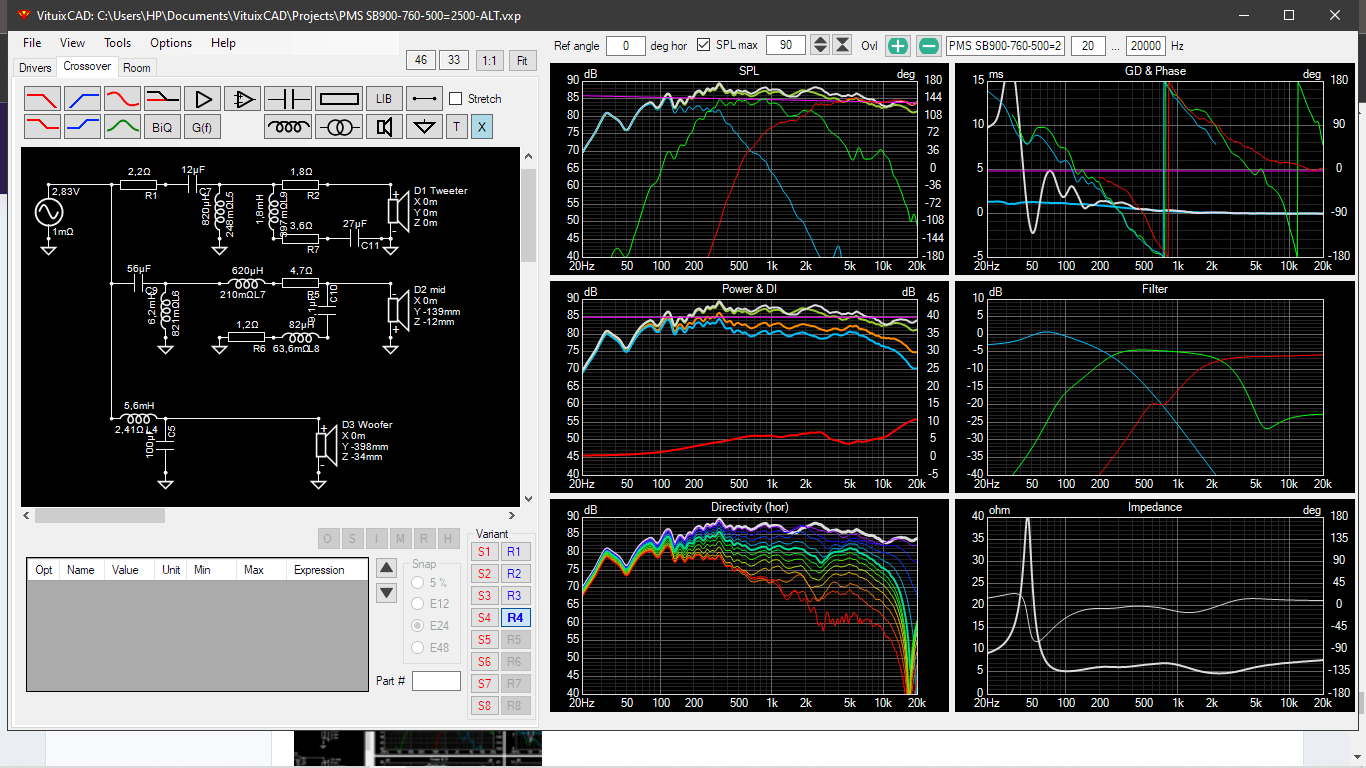This screenshot has width=1366, height=768.
Task: Select variant S4
Action: point(484,618)
